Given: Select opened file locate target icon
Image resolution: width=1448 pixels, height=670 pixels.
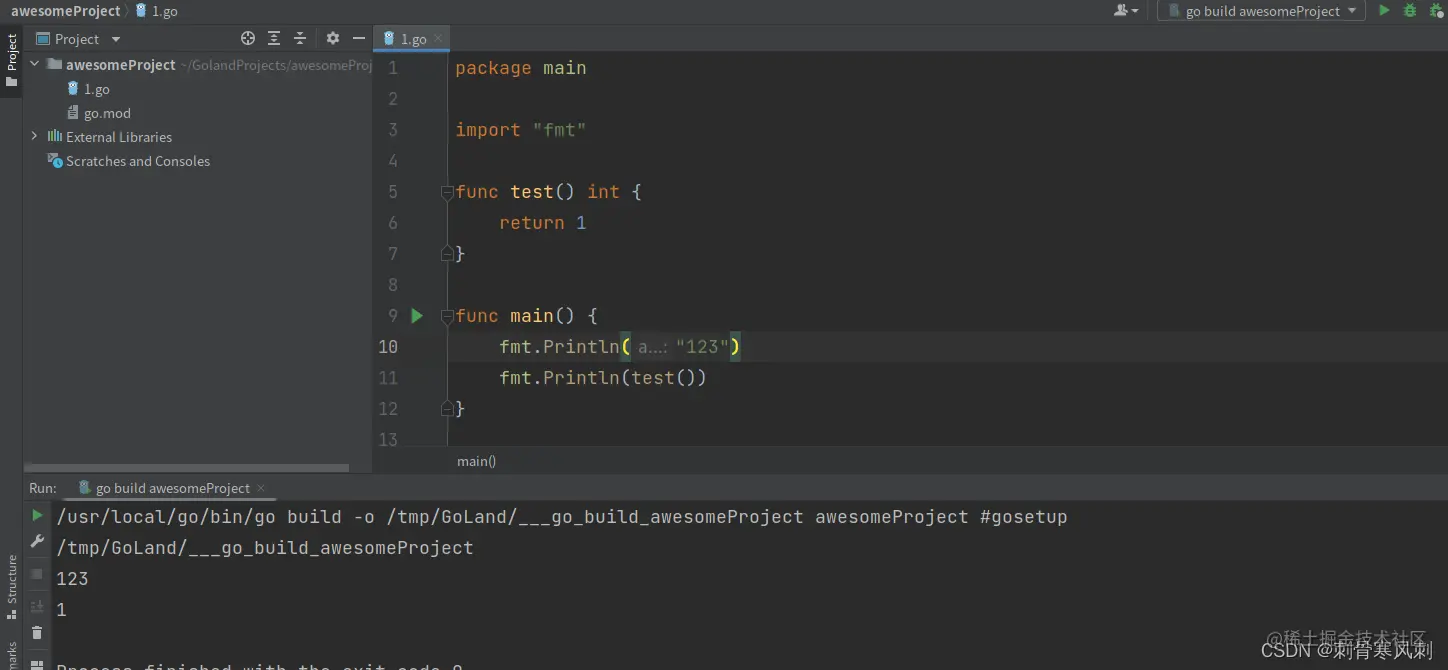Looking at the screenshot, I should pyautogui.click(x=248, y=38).
